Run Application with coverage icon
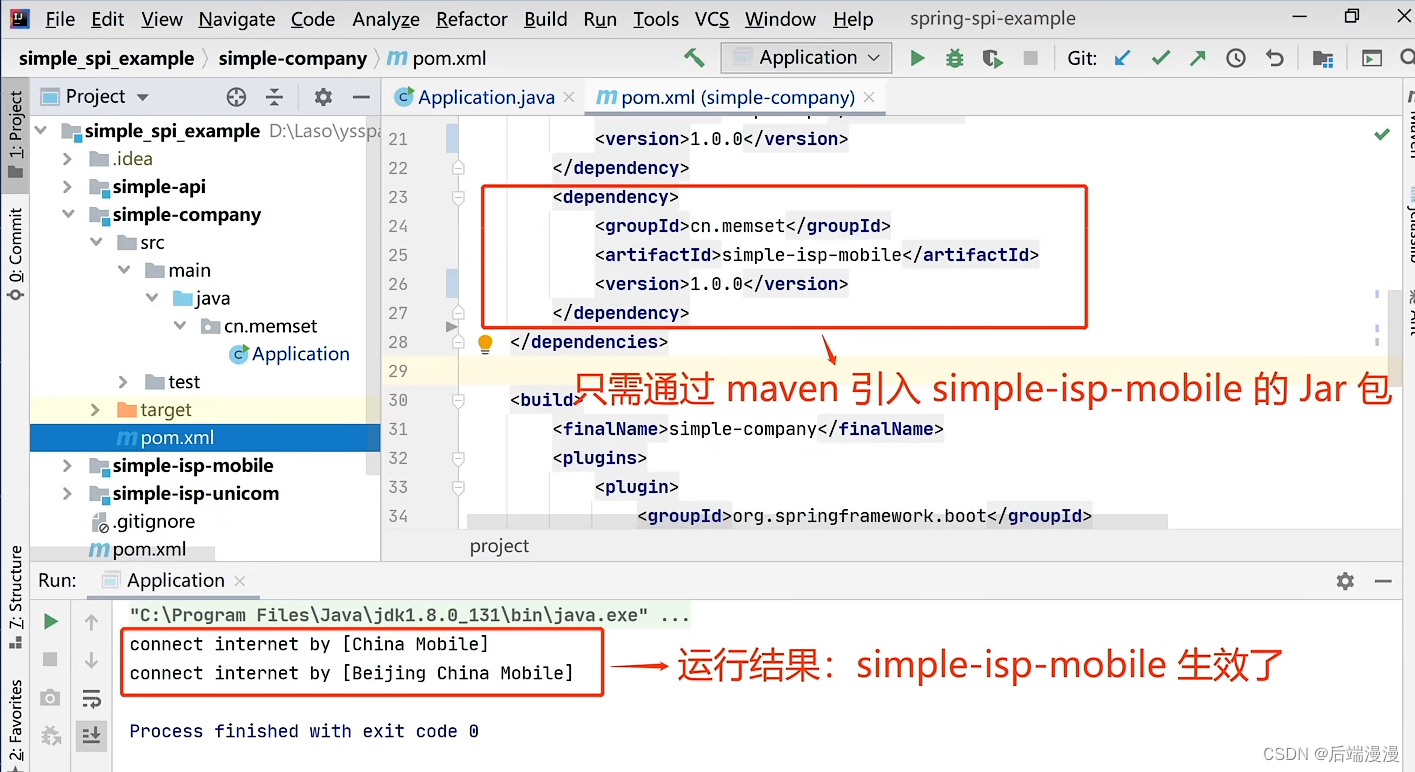1415x772 pixels. tap(992, 58)
